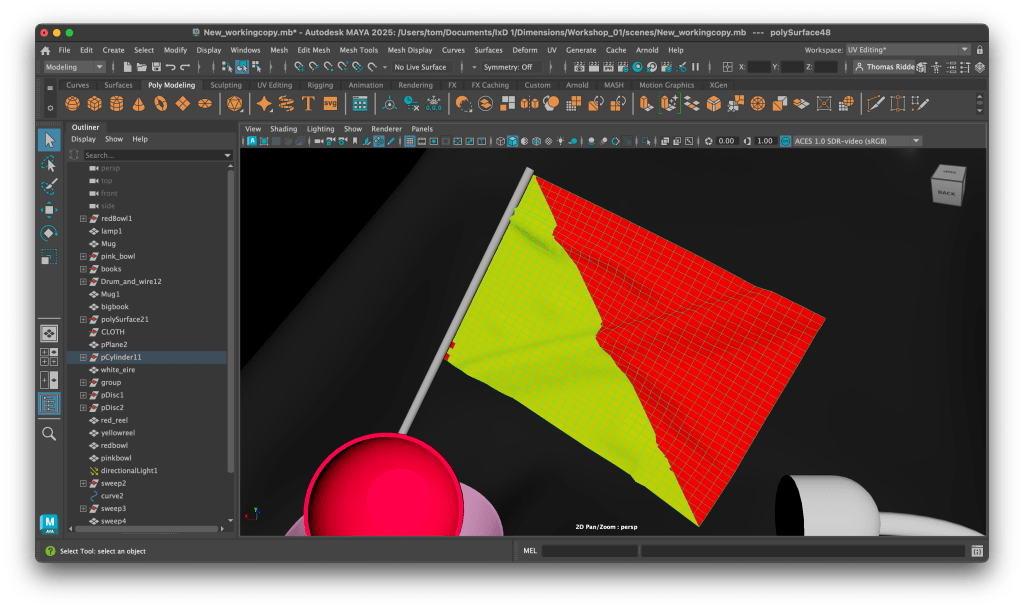Expand the redBowl1 node in Outliner
Viewport: 1024px width, 609px height.
84,218
